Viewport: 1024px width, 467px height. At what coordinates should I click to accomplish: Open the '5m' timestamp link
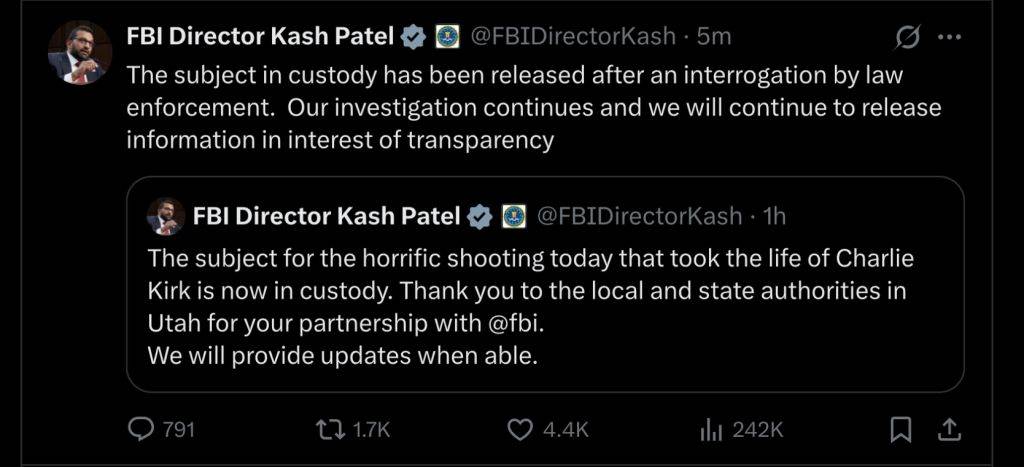[715, 36]
